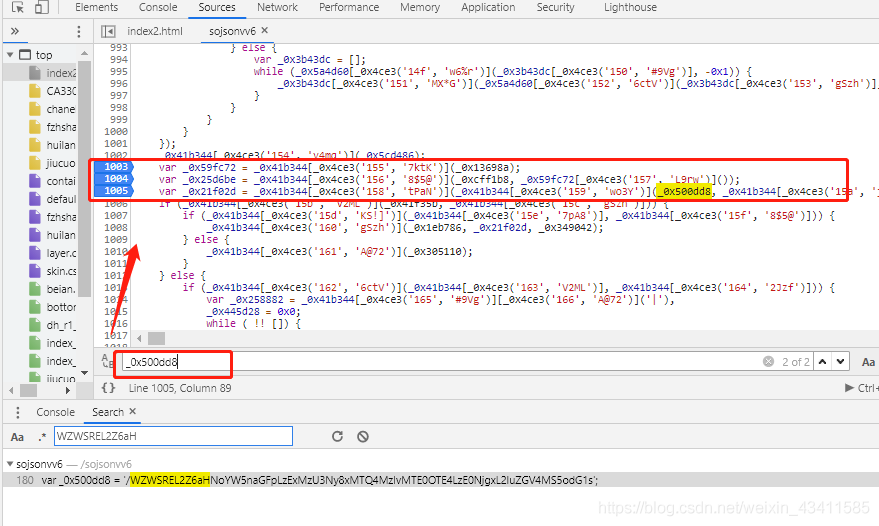Toggle breakpoint on line 1004
The image size is (879, 526).
pos(114,179)
